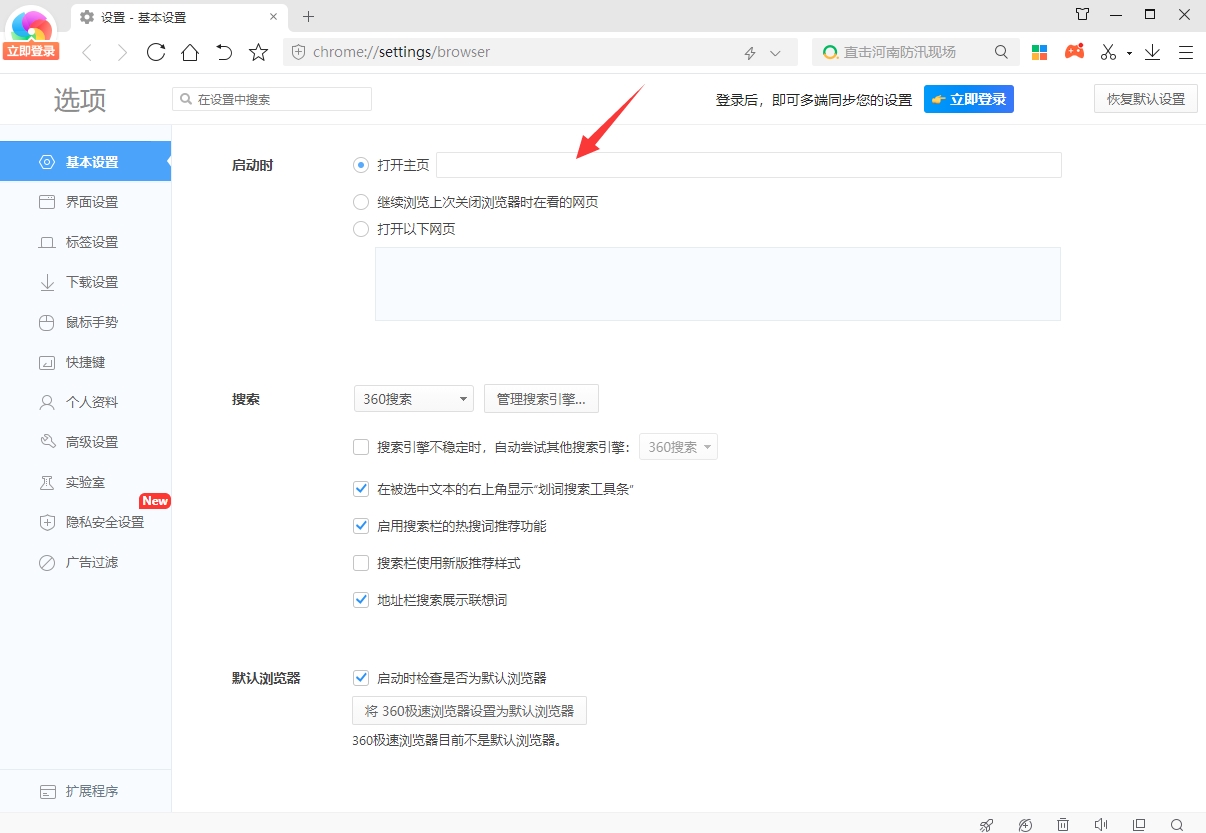
Task: Open the hamburger main menu
Action: coord(1186,52)
